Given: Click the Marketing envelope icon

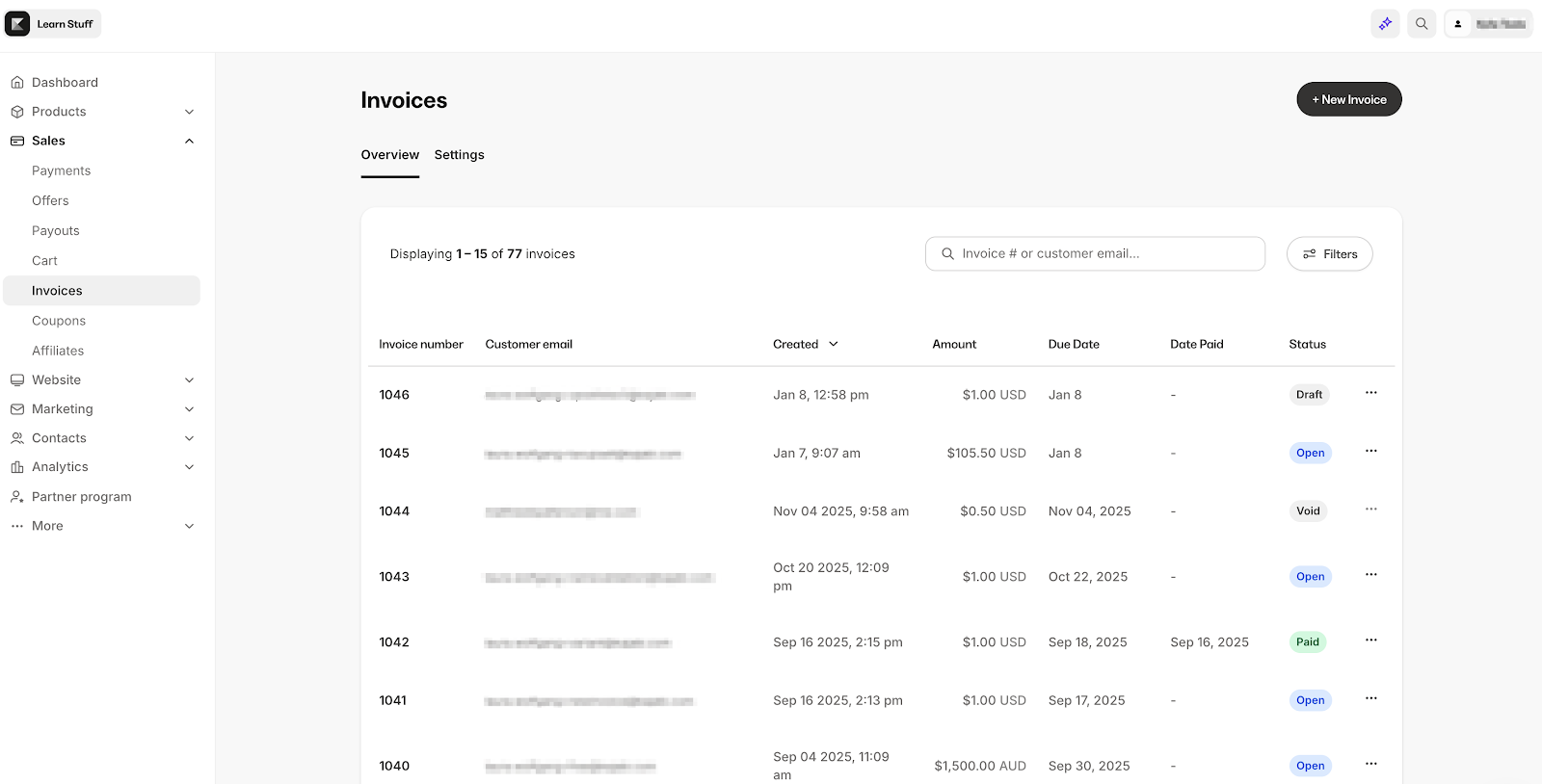Looking at the screenshot, I should point(17,408).
